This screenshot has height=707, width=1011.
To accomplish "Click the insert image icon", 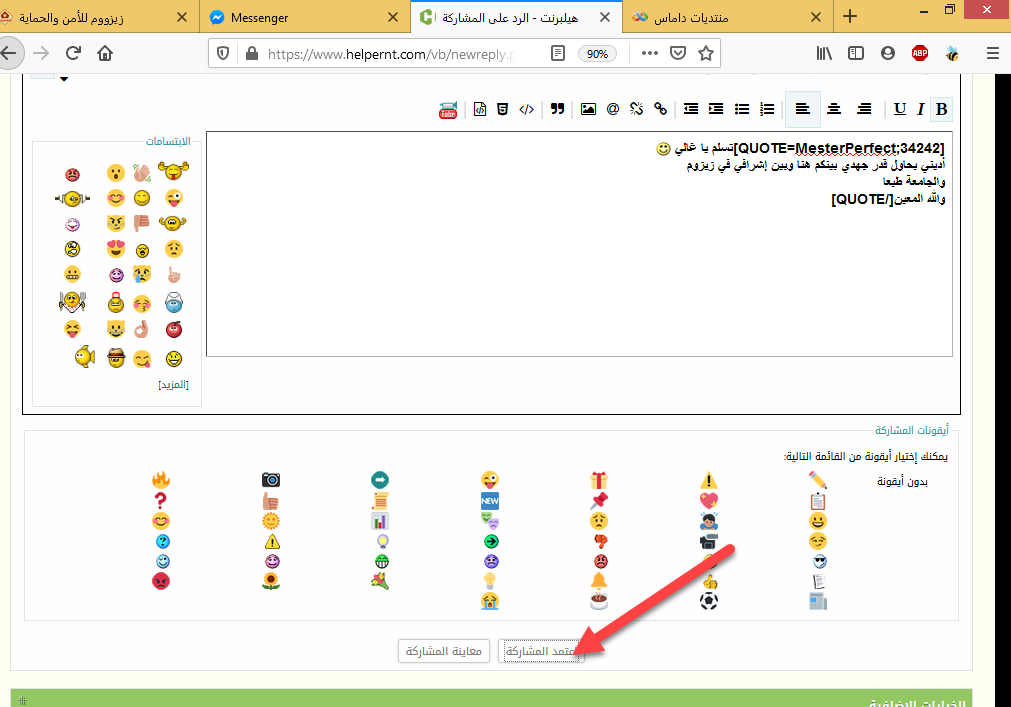I will 588,109.
